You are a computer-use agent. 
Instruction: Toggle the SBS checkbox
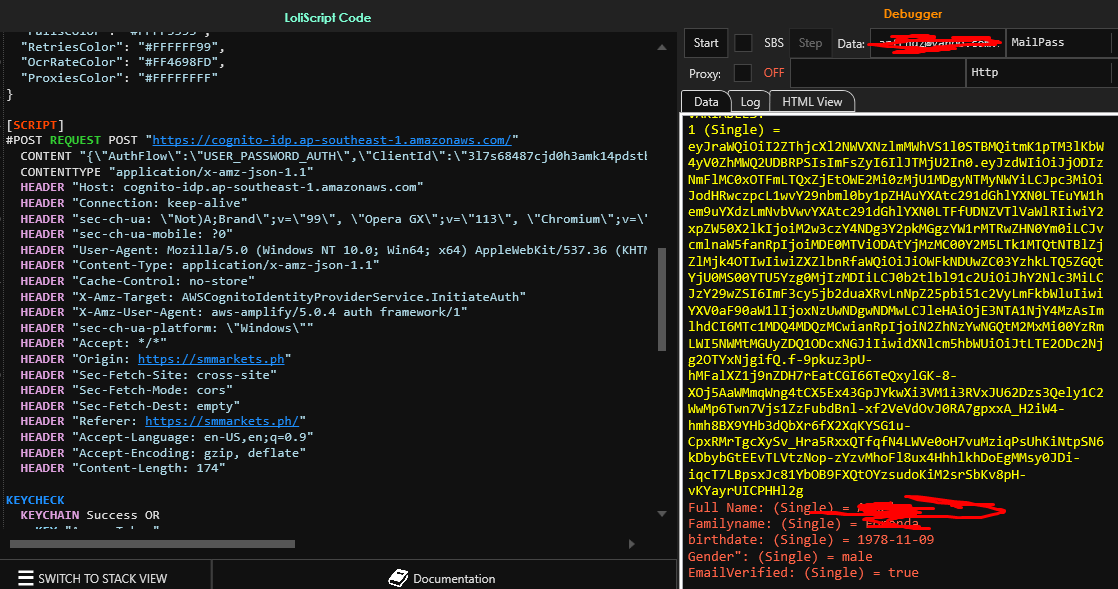tap(743, 43)
